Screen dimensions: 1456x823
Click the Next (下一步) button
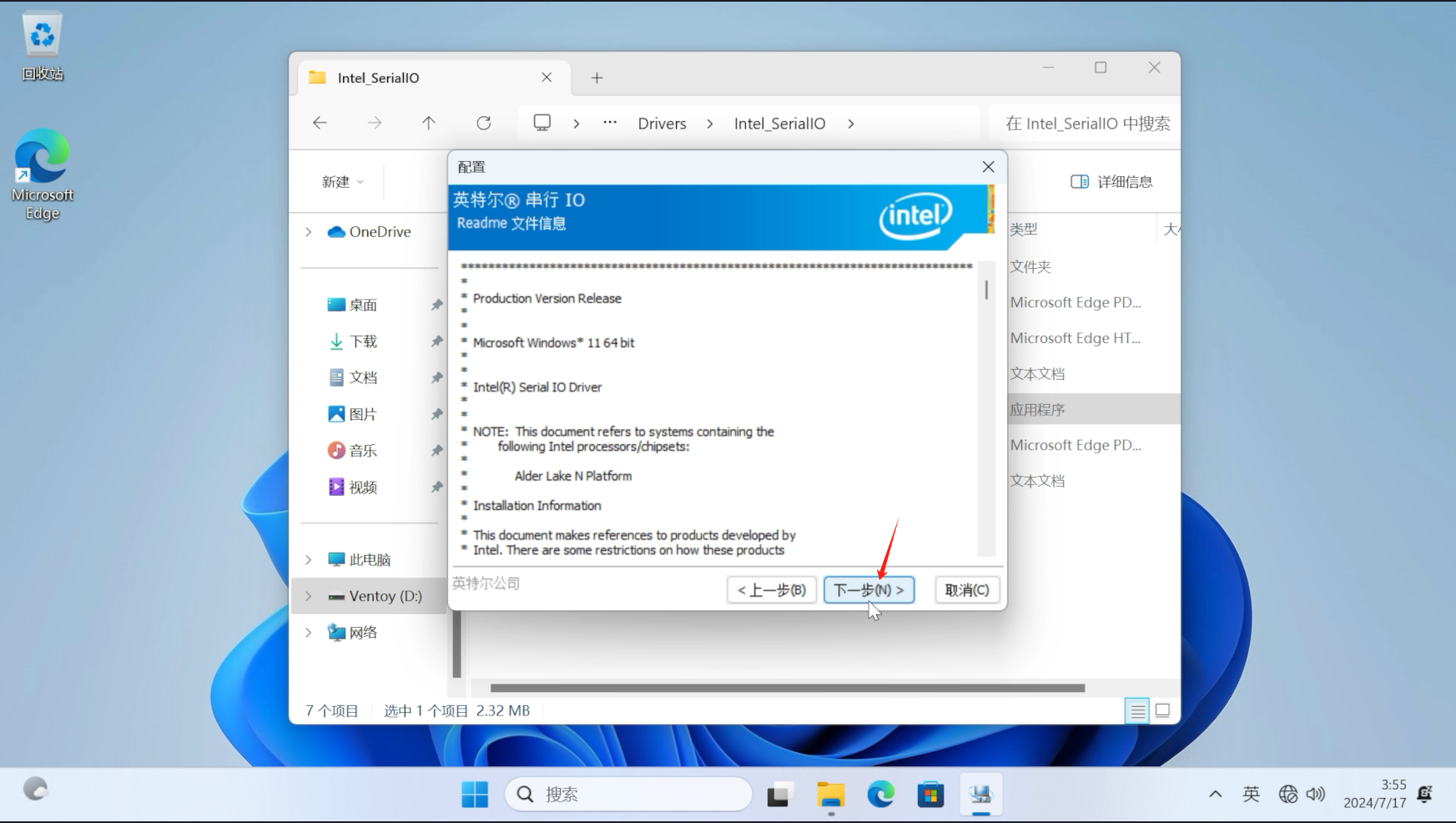(x=869, y=589)
